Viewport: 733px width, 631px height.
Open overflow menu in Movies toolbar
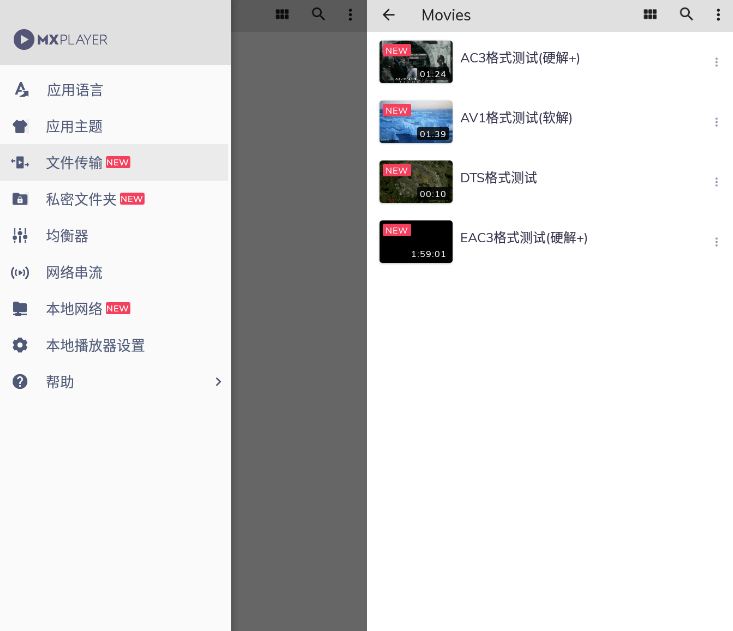pyautogui.click(x=718, y=15)
